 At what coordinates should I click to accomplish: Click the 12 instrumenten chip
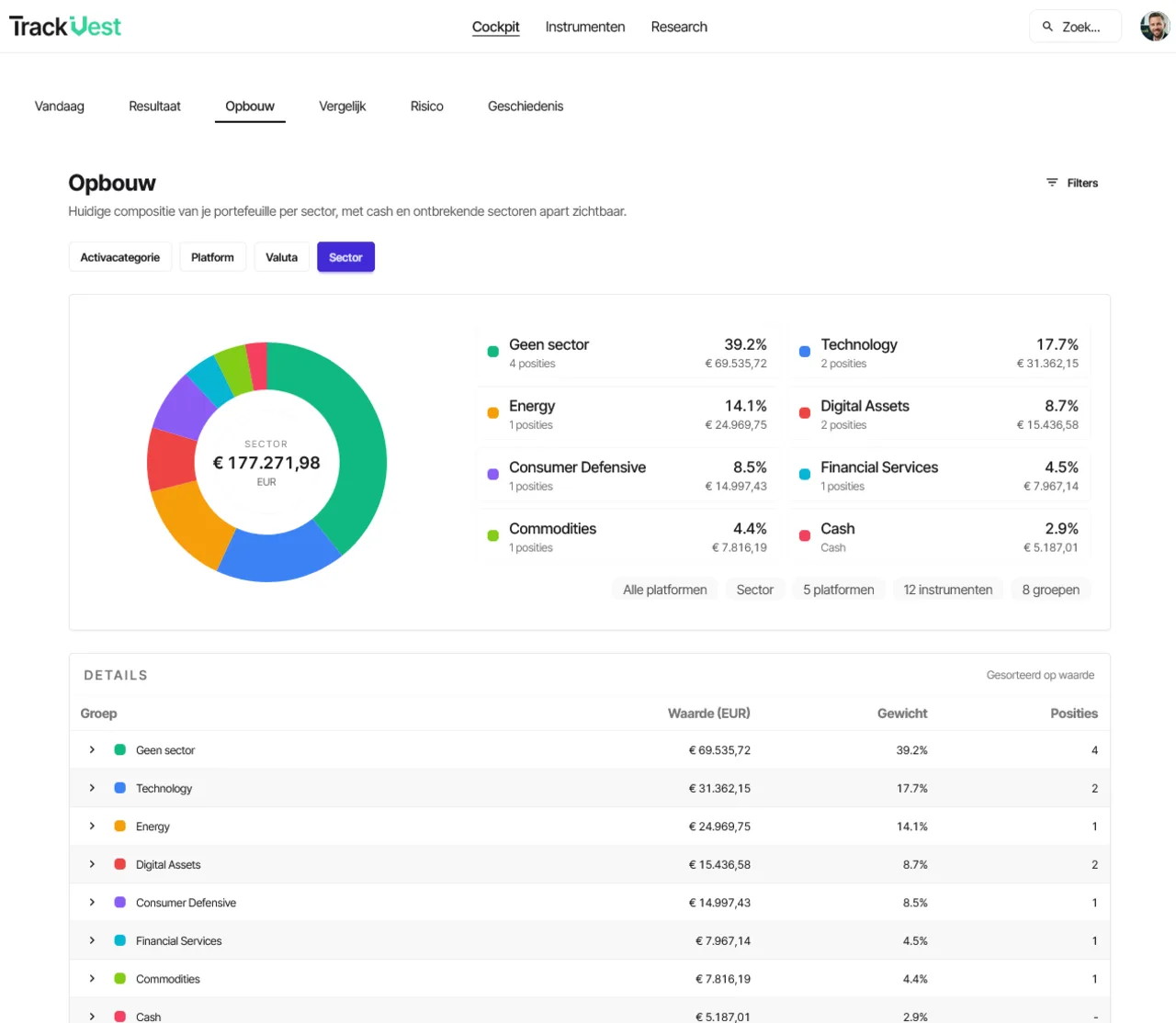(948, 590)
